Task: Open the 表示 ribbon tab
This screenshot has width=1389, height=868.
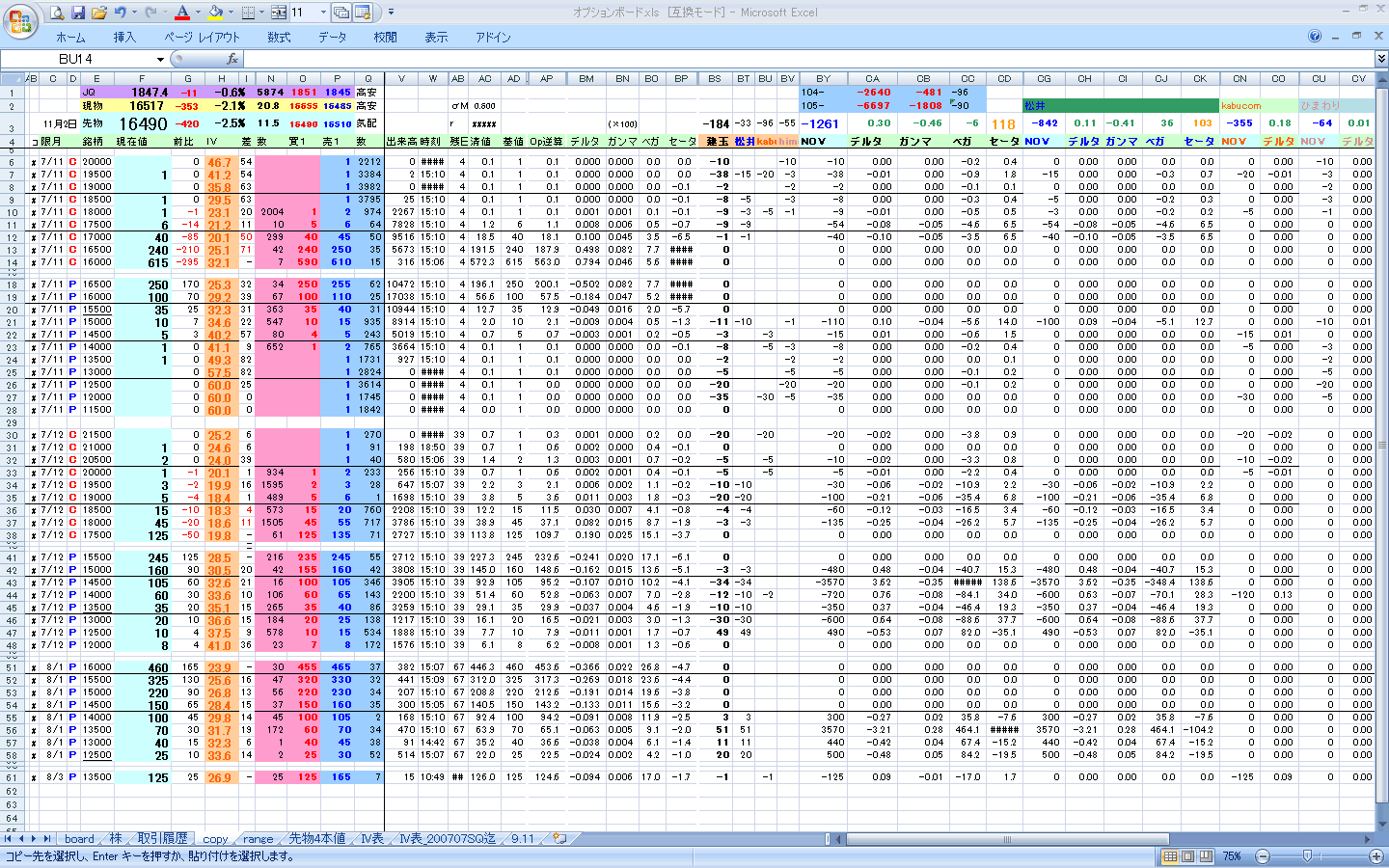Action: pos(436,37)
